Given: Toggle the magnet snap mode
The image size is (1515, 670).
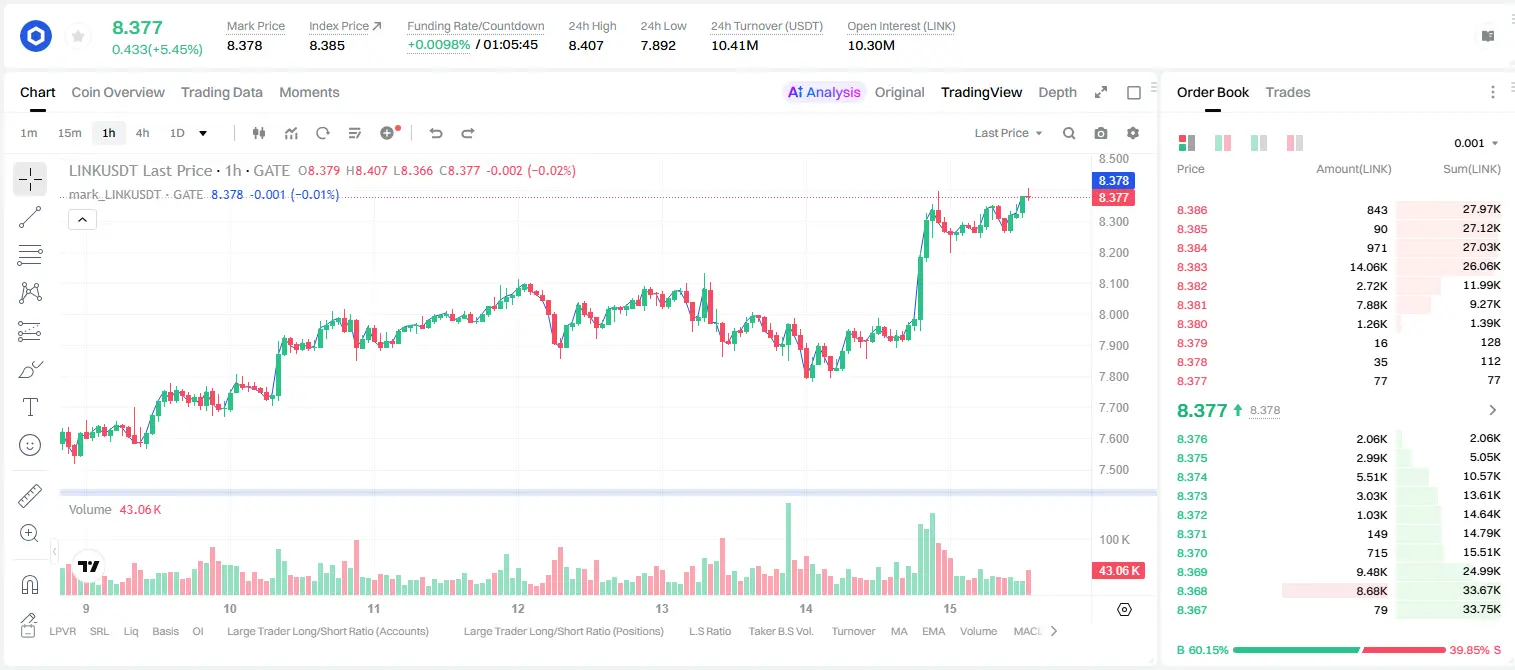Looking at the screenshot, I should coord(30,584).
